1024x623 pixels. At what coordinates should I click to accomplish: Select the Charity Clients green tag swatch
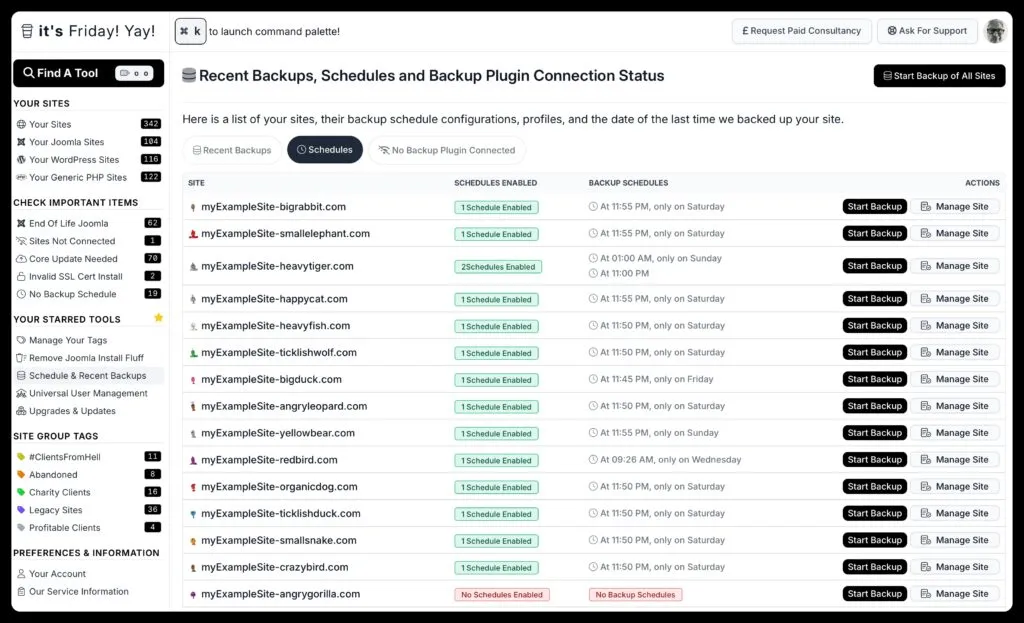20,492
